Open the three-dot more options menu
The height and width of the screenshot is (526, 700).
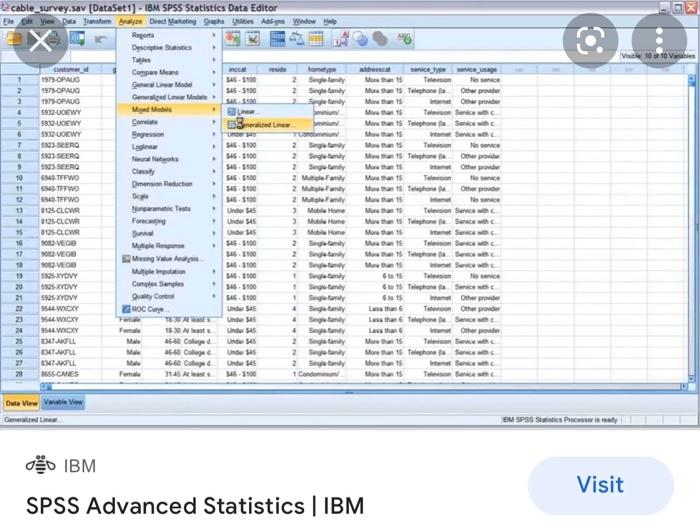click(659, 41)
